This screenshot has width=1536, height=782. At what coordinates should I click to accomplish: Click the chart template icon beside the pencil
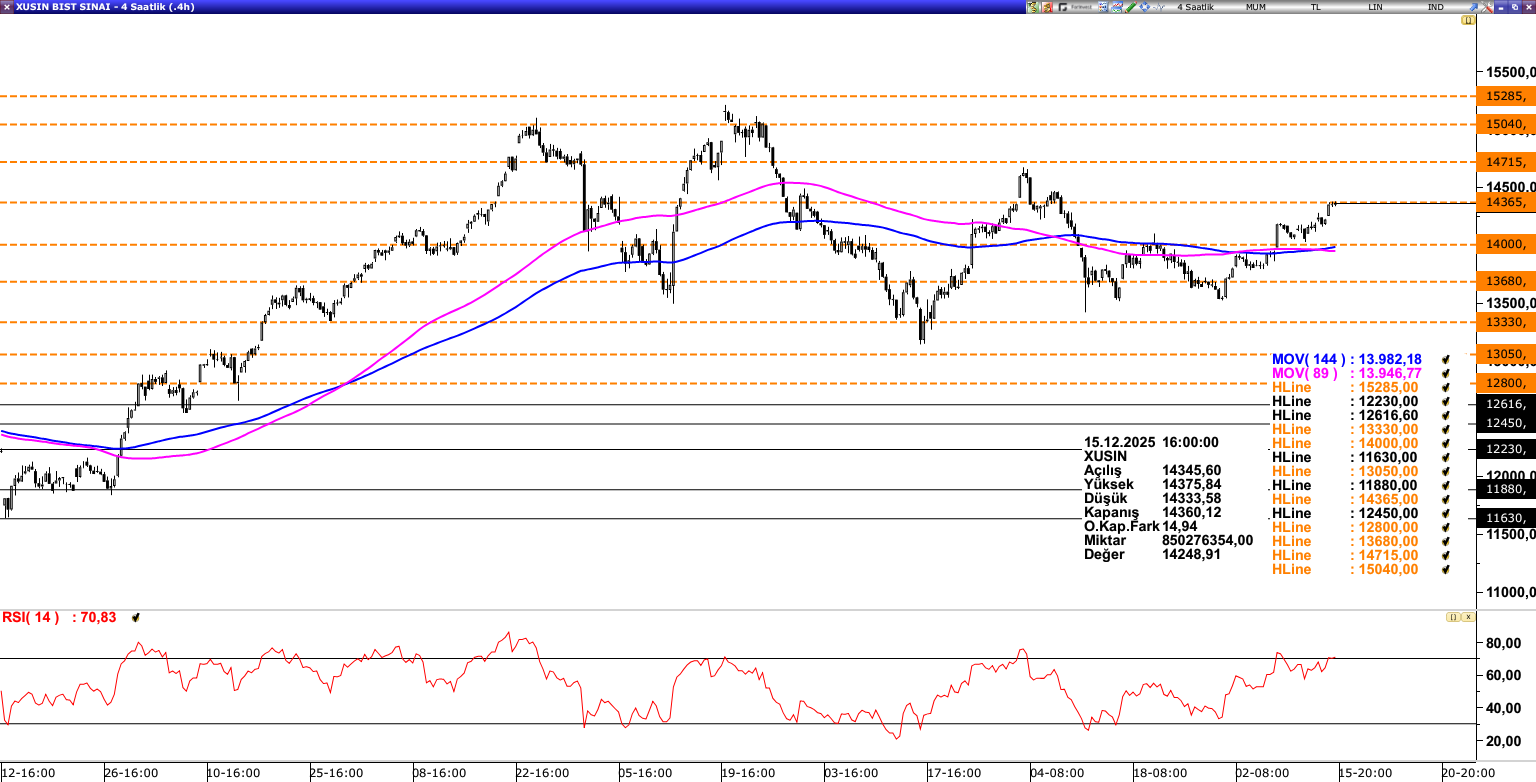[1116, 7]
